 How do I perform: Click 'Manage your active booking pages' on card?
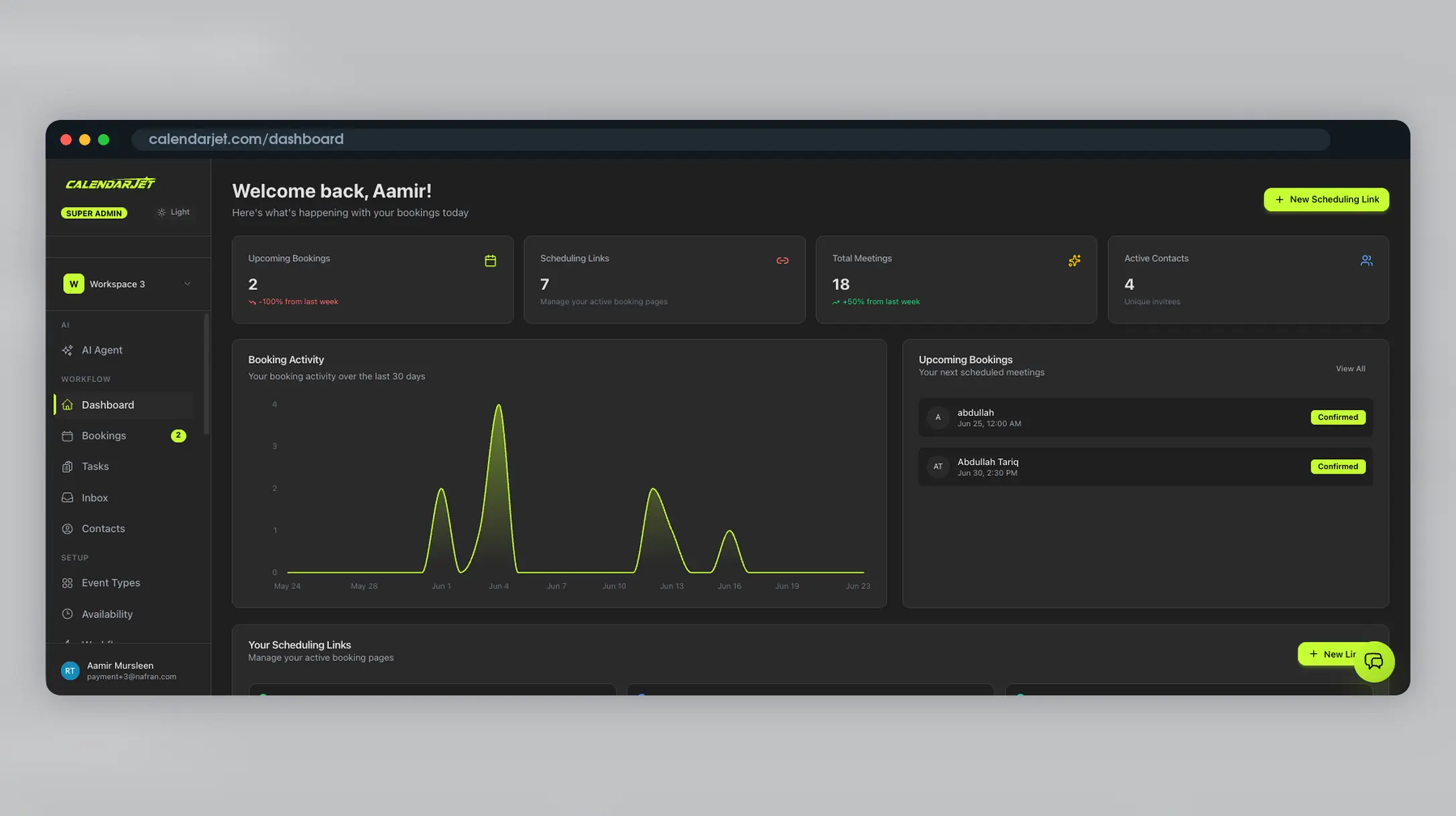tap(603, 301)
